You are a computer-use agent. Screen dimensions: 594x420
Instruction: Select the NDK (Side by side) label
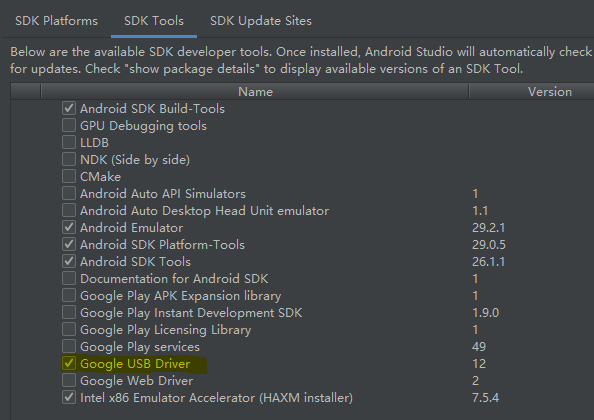(x=135, y=160)
